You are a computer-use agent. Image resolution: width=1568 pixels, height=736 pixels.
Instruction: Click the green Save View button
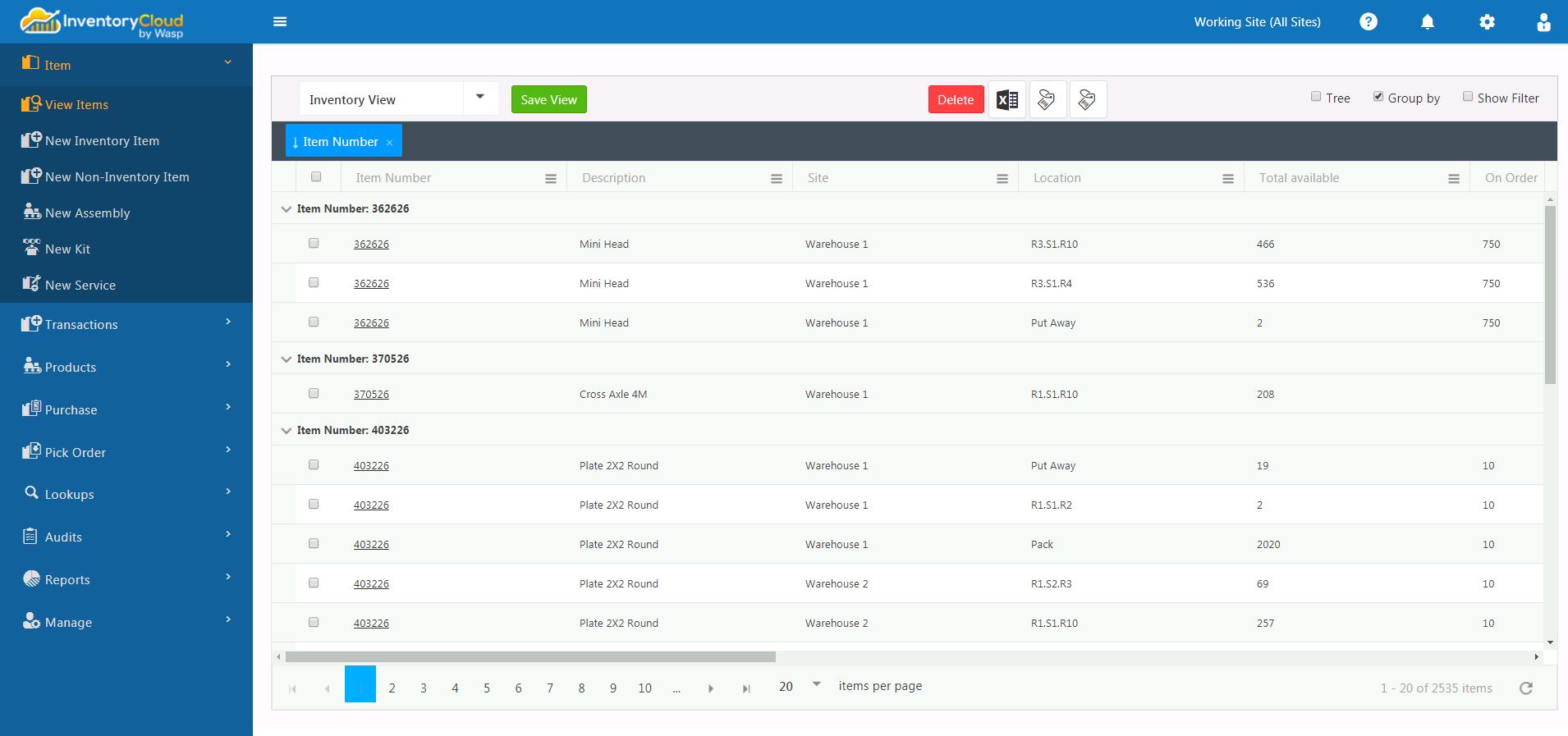(548, 100)
